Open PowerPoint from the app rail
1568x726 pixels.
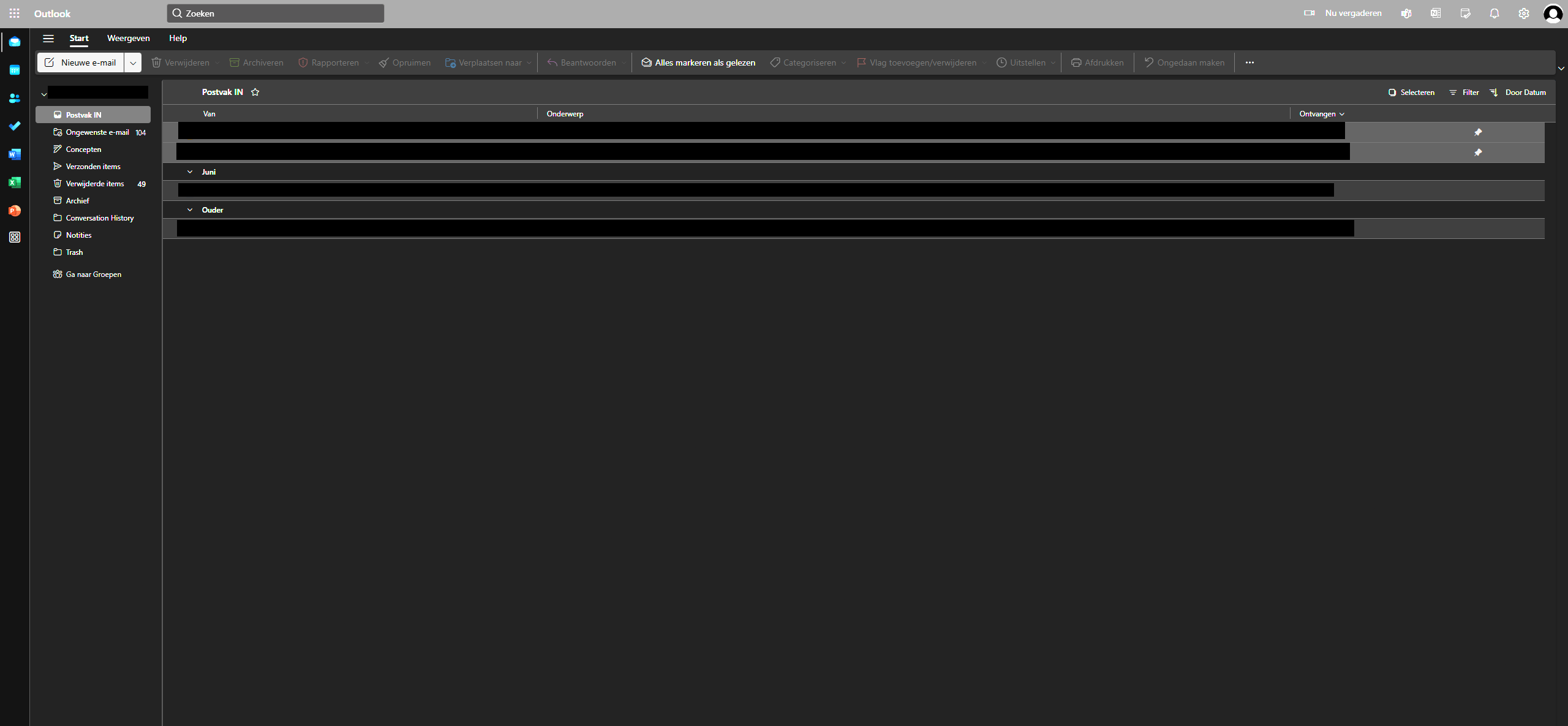tap(15, 211)
